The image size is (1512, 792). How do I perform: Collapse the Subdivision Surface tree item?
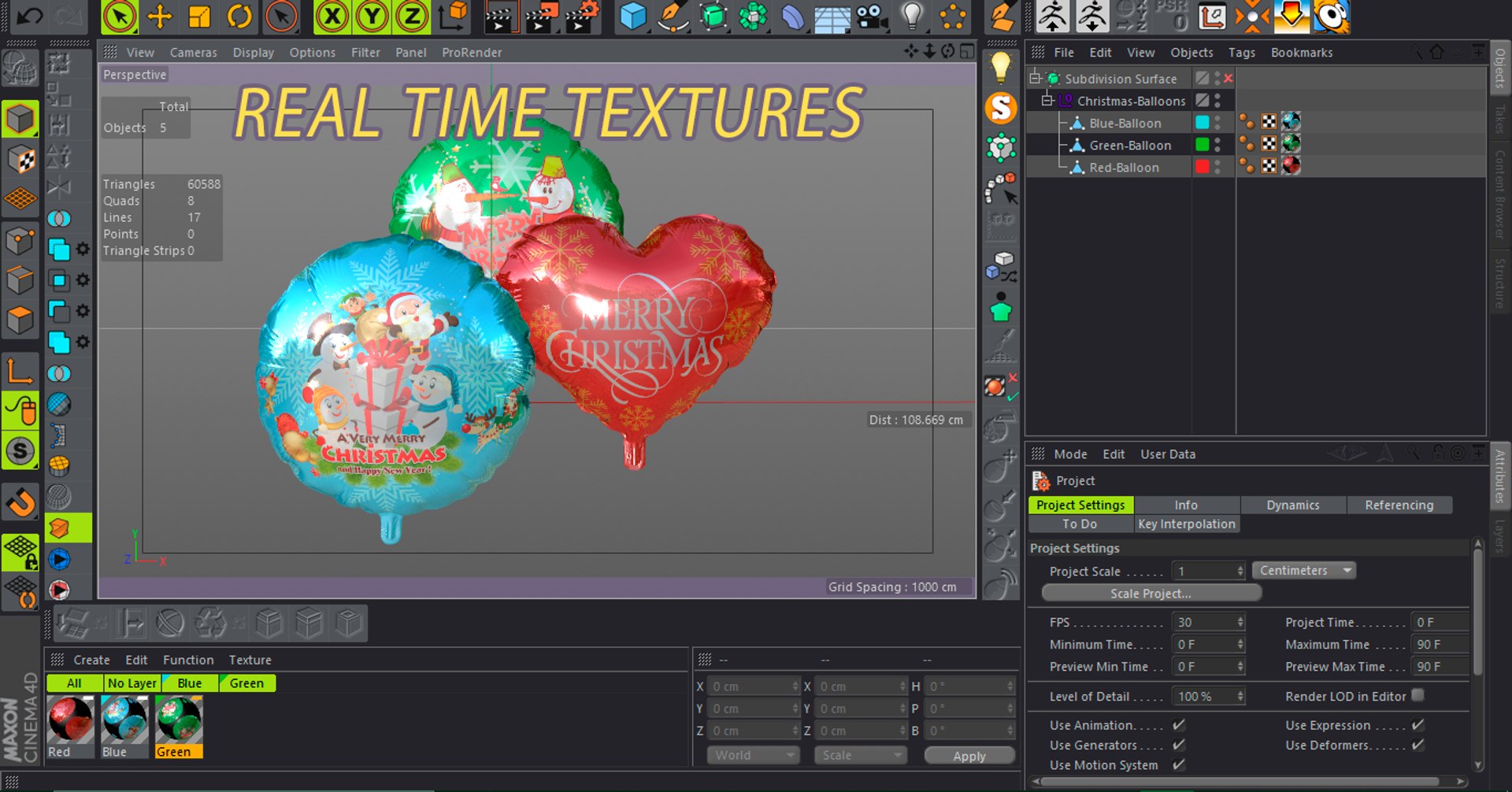click(x=1036, y=78)
